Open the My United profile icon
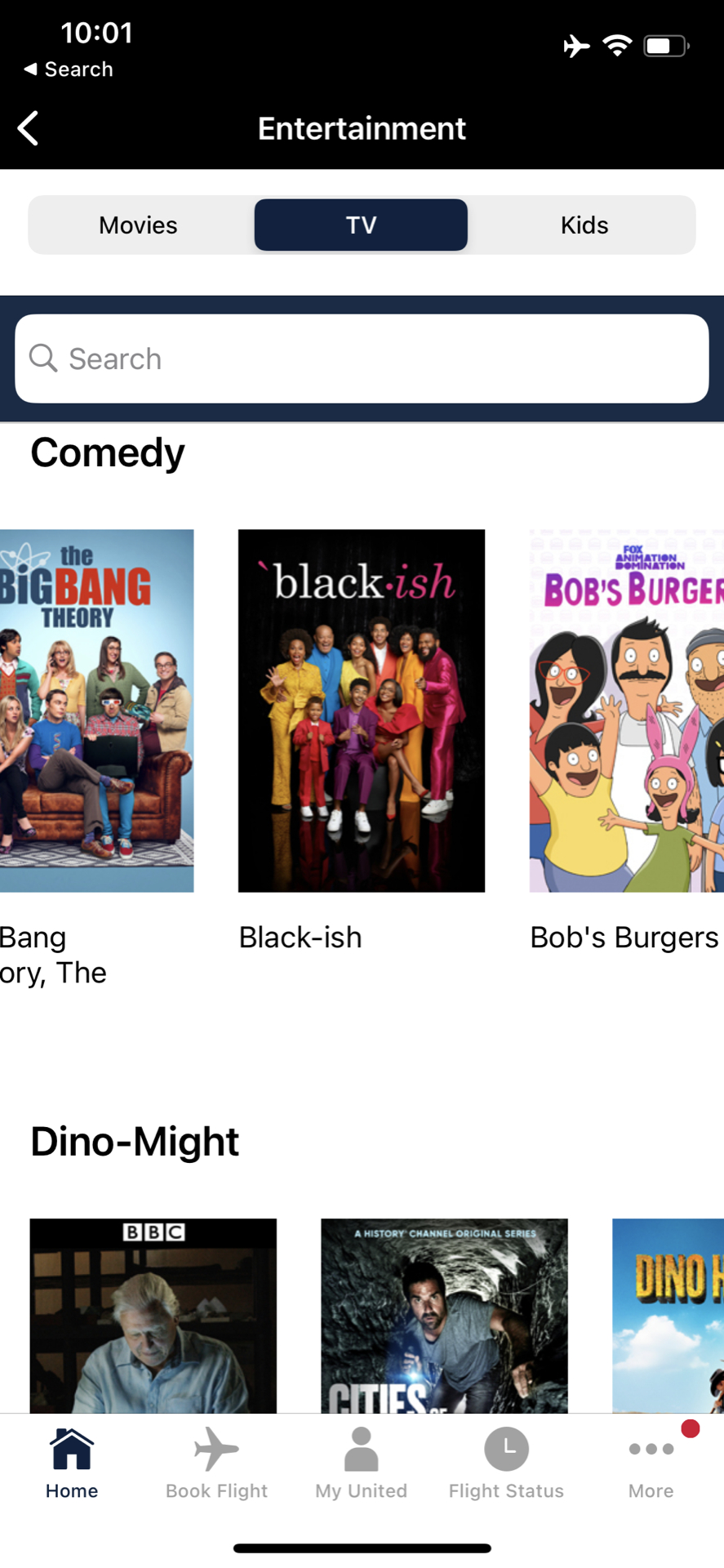Image resolution: width=724 pixels, height=1568 pixels. (362, 1449)
